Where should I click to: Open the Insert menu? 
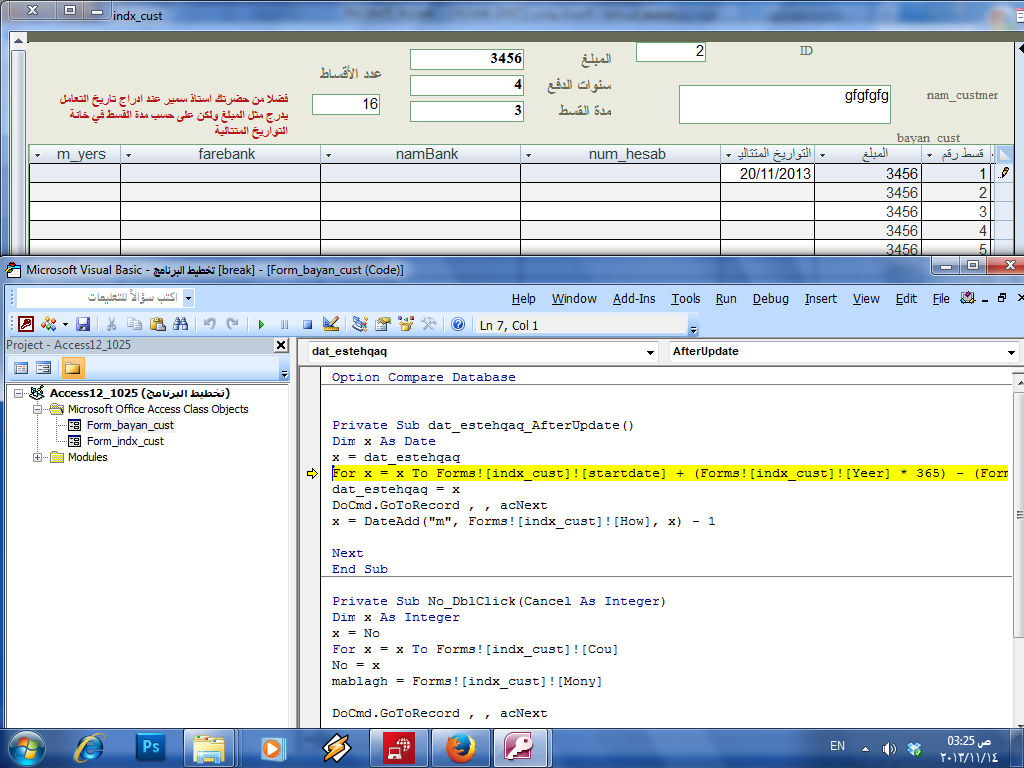pos(820,298)
